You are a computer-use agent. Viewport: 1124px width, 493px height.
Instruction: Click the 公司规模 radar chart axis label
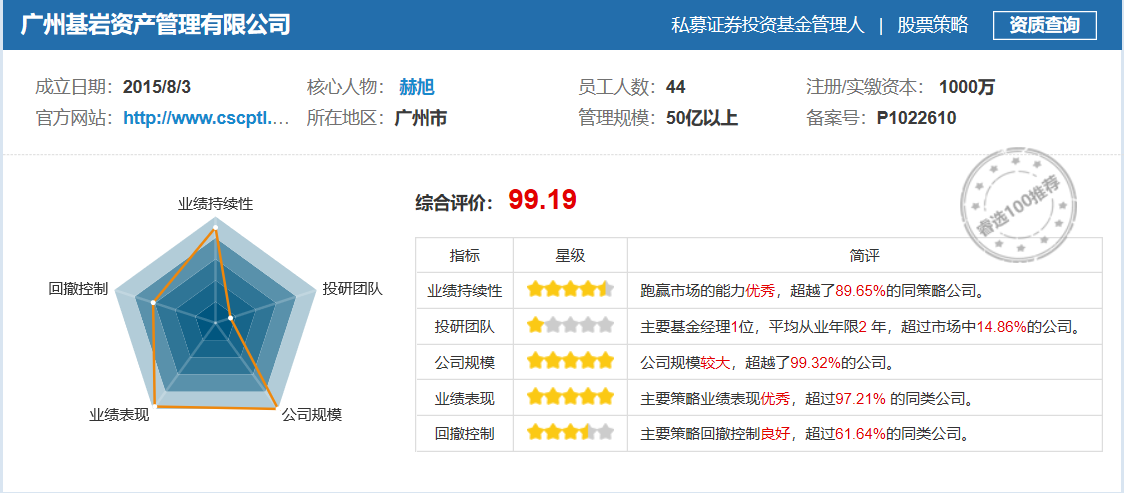pyautogui.click(x=311, y=415)
